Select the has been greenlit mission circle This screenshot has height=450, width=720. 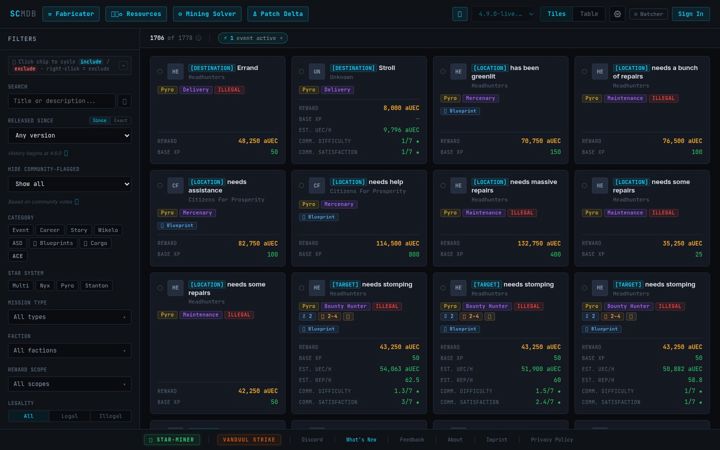(443, 71)
